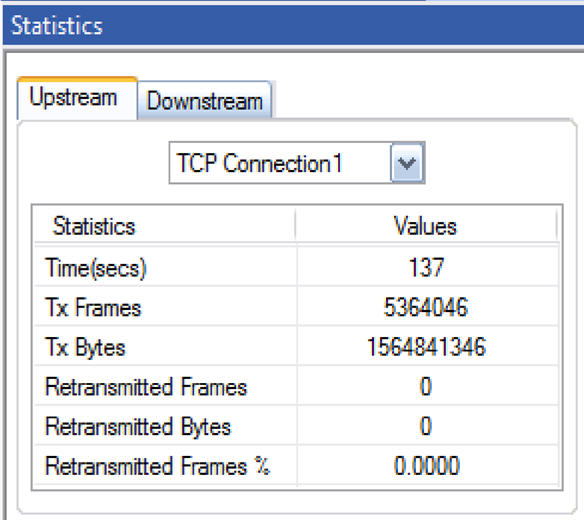Switch to the Downstream tab
Image resolution: width=584 pixels, height=520 pixels.
click(x=204, y=101)
